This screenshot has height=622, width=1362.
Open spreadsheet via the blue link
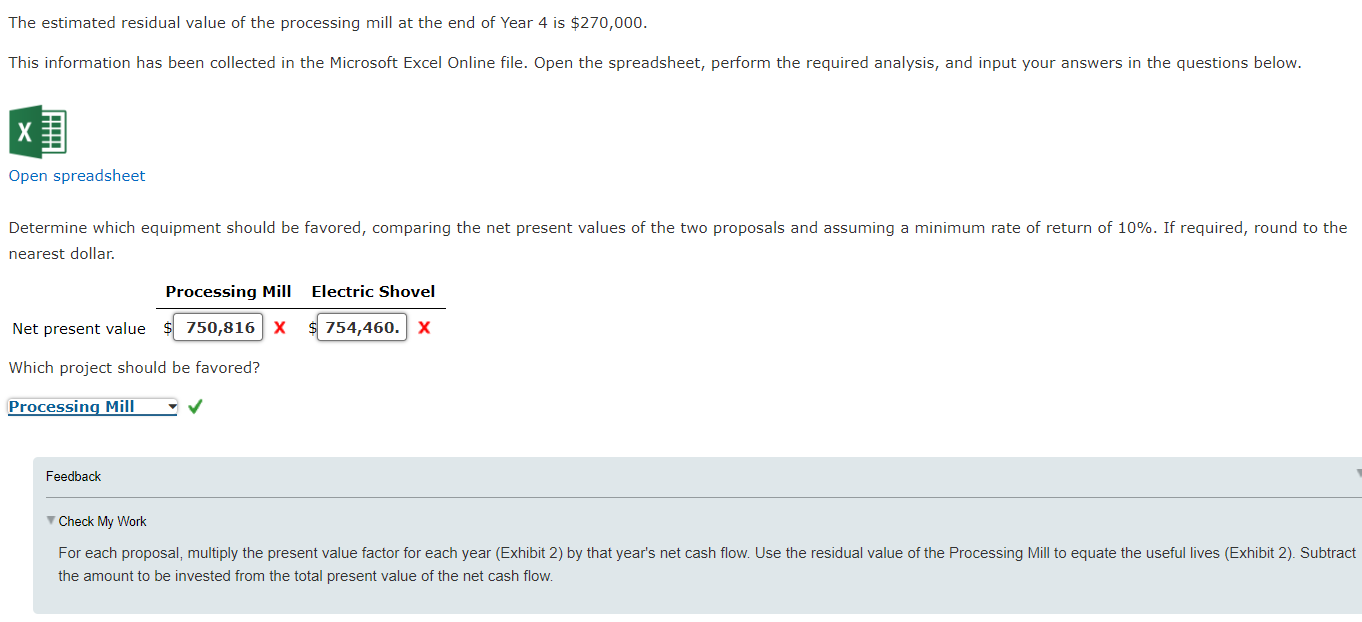coord(76,175)
